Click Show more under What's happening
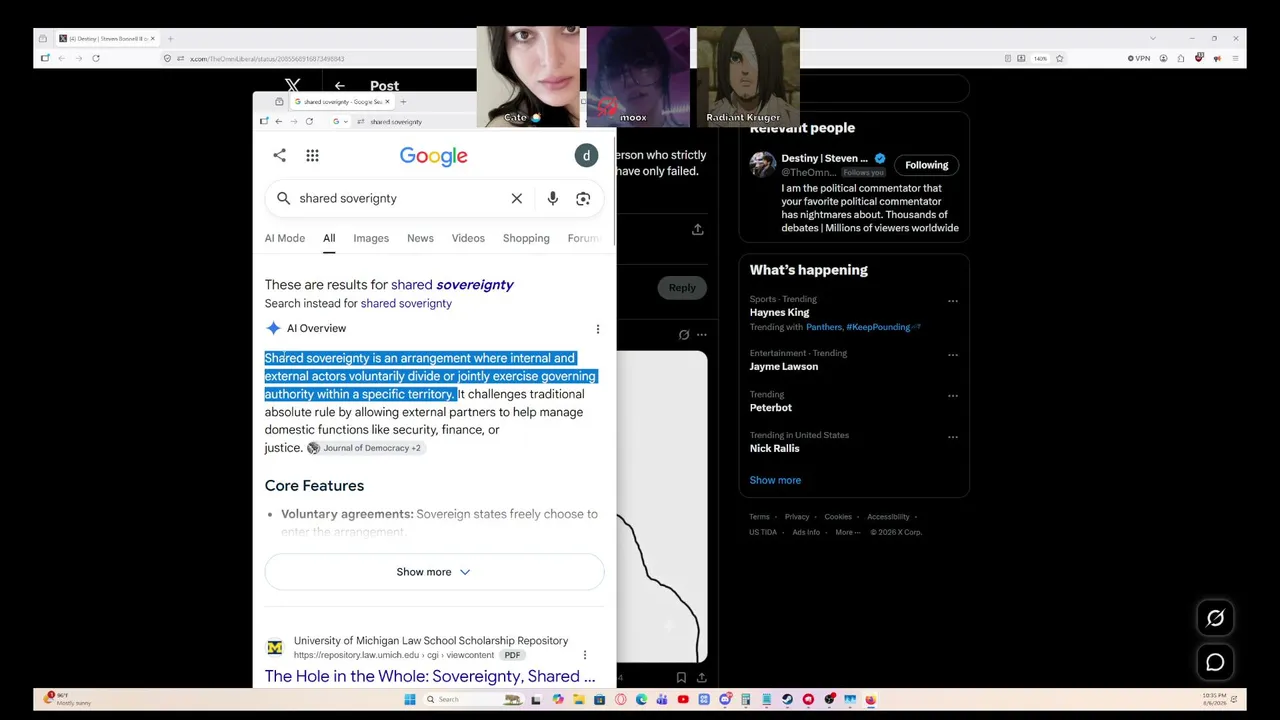Screen dimensions: 1280x720 pos(775,480)
